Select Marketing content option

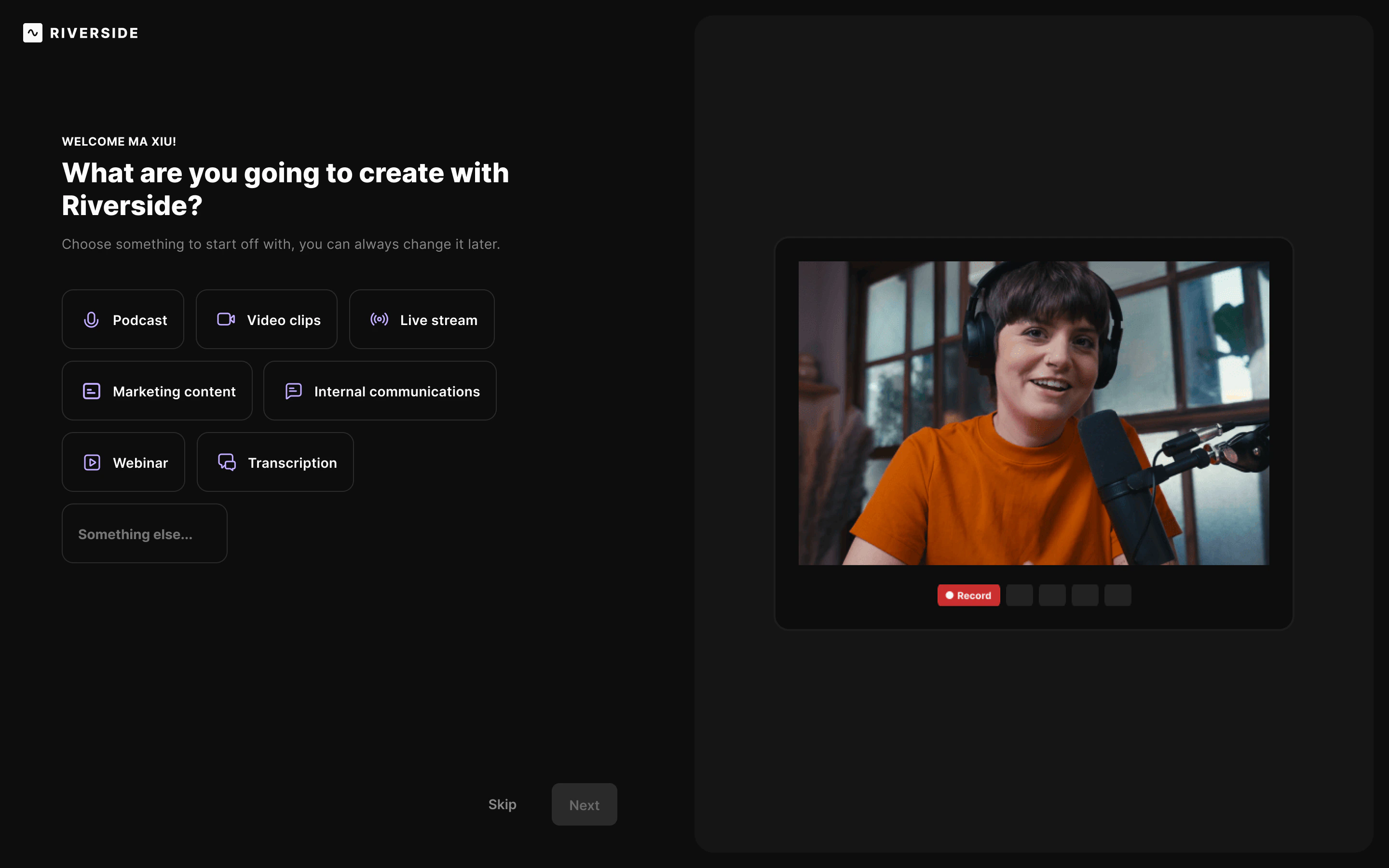(x=157, y=391)
